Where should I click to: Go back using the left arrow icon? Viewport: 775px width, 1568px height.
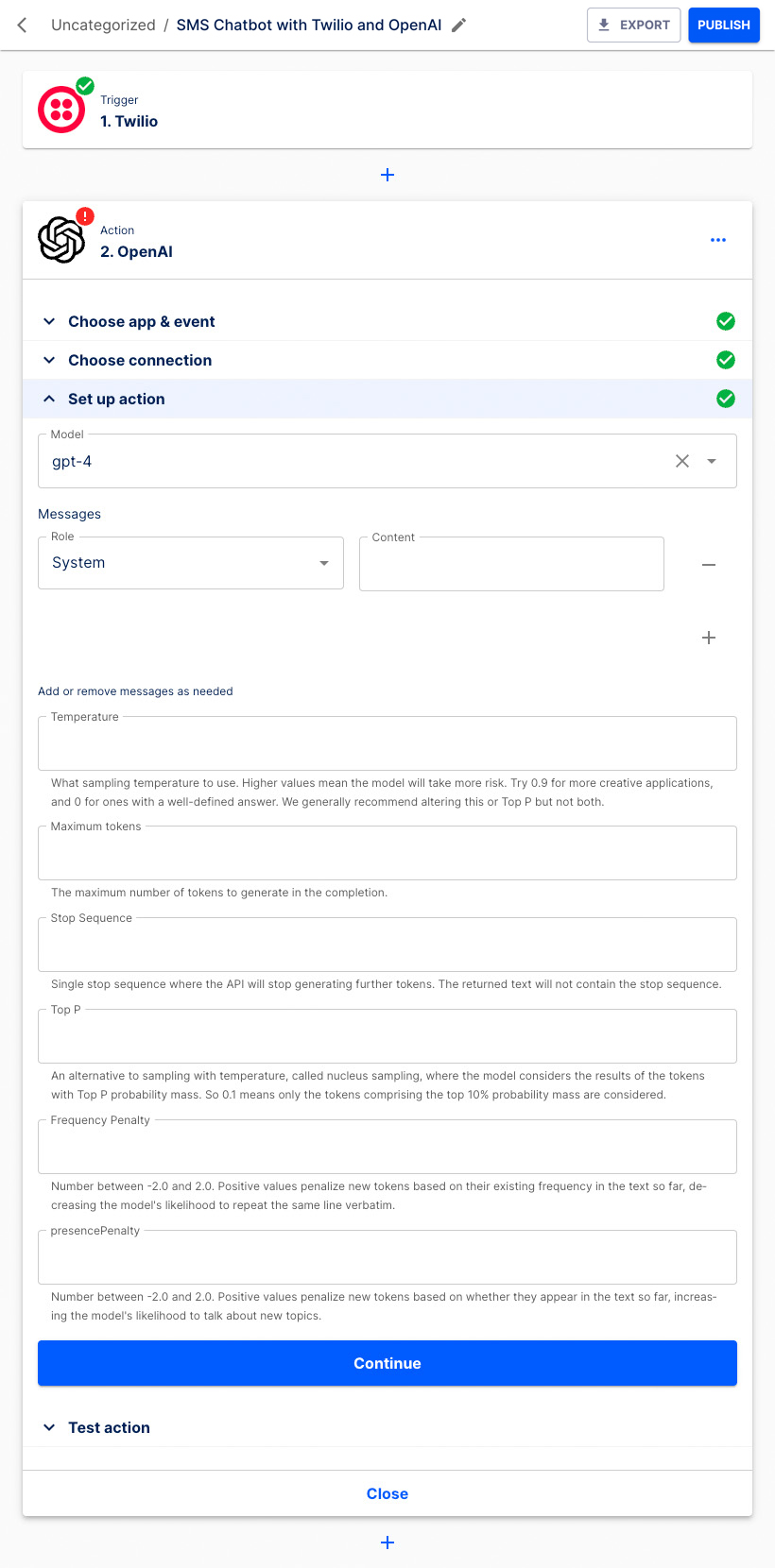[x=23, y=25]
